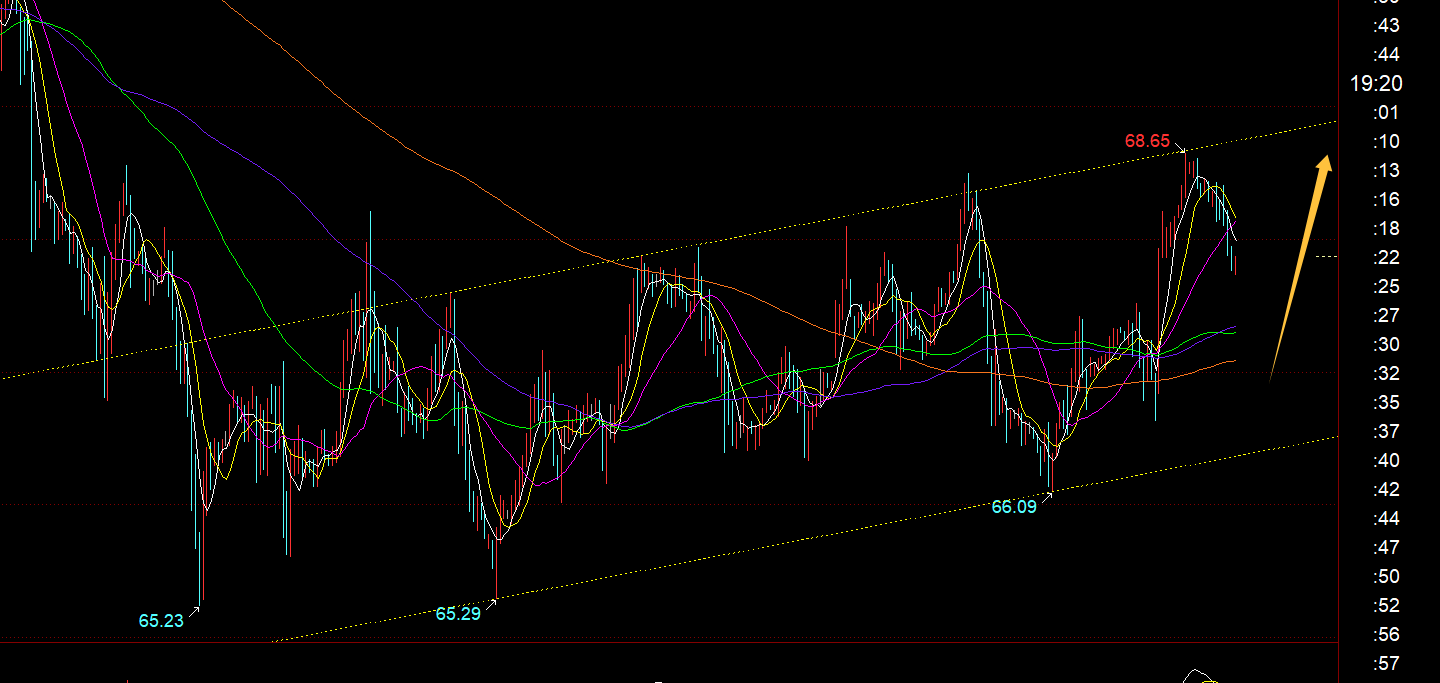Select the :32 entry in time column
The height and width of the screenshot is (683, 1440).
[x=1386, y=374]
